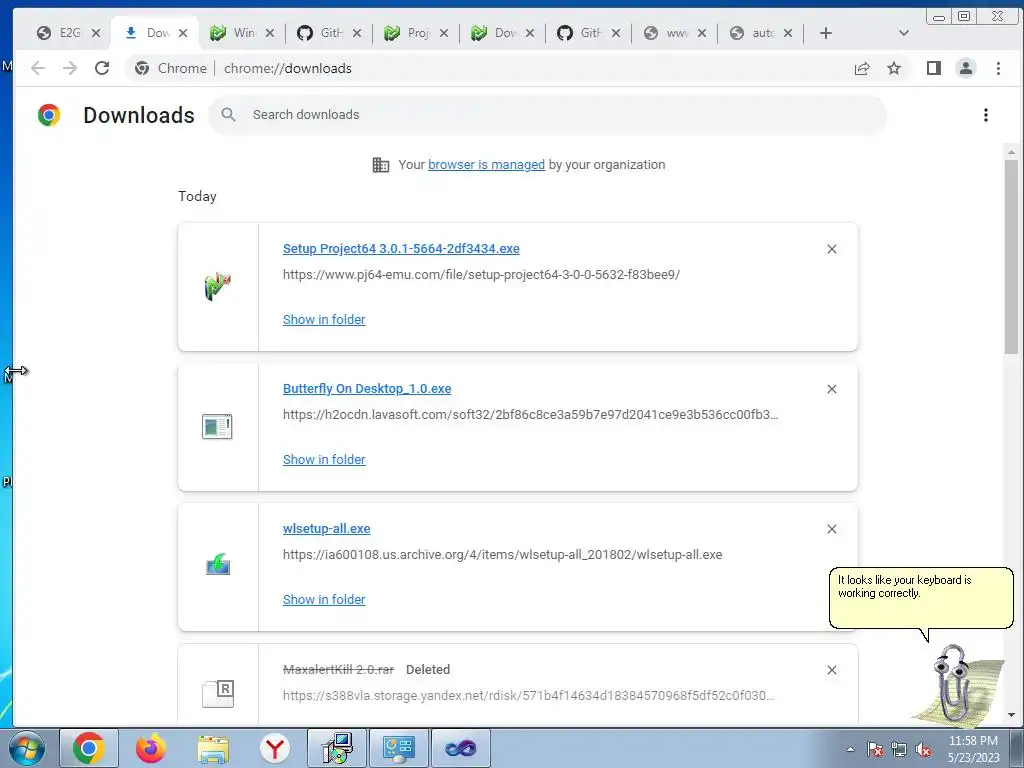Open Chrome from the taskbar
1024x768 pixels.
(x=89, y=748)
